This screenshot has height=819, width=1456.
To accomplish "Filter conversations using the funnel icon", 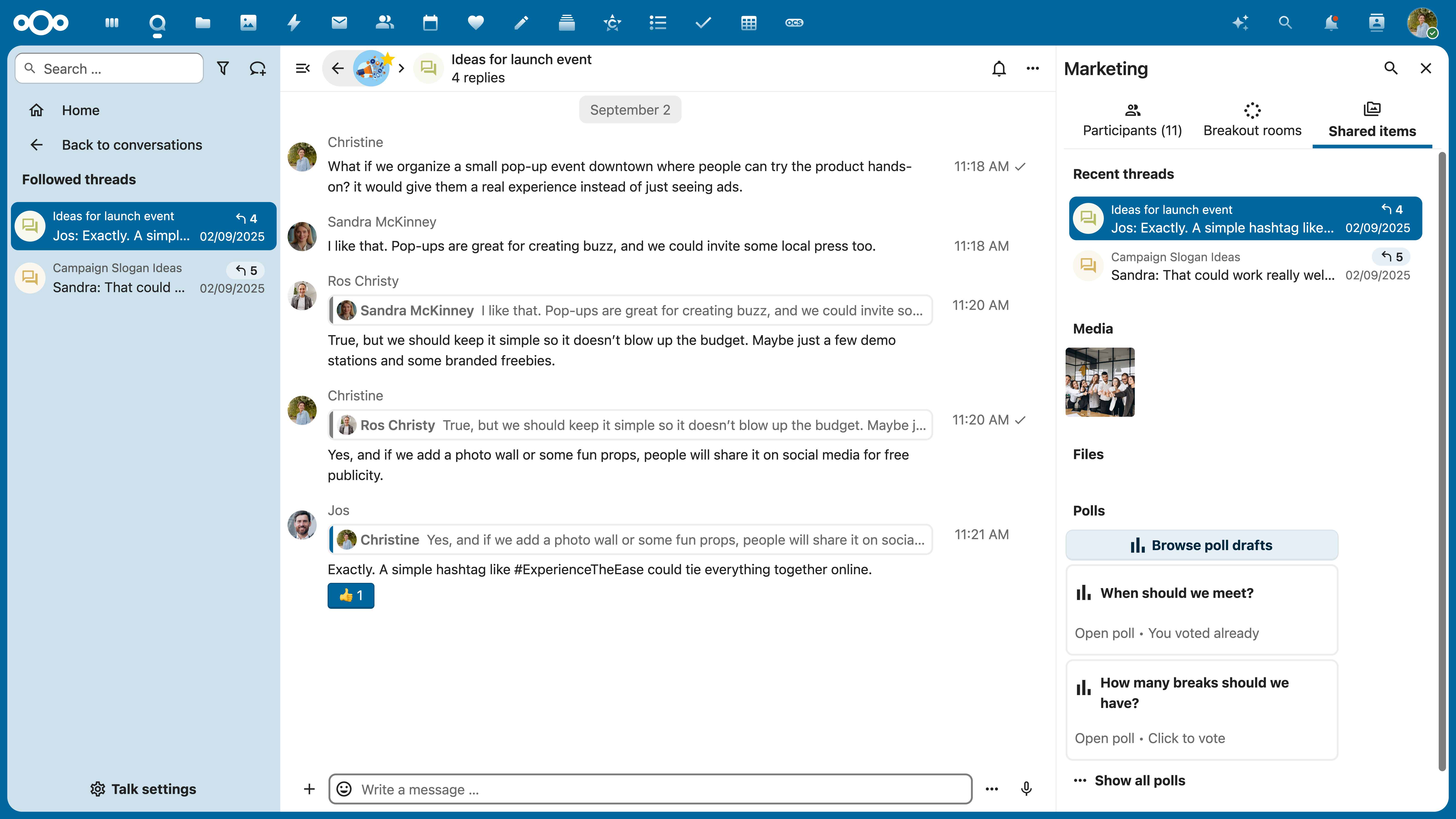I will tap(223, 68).
